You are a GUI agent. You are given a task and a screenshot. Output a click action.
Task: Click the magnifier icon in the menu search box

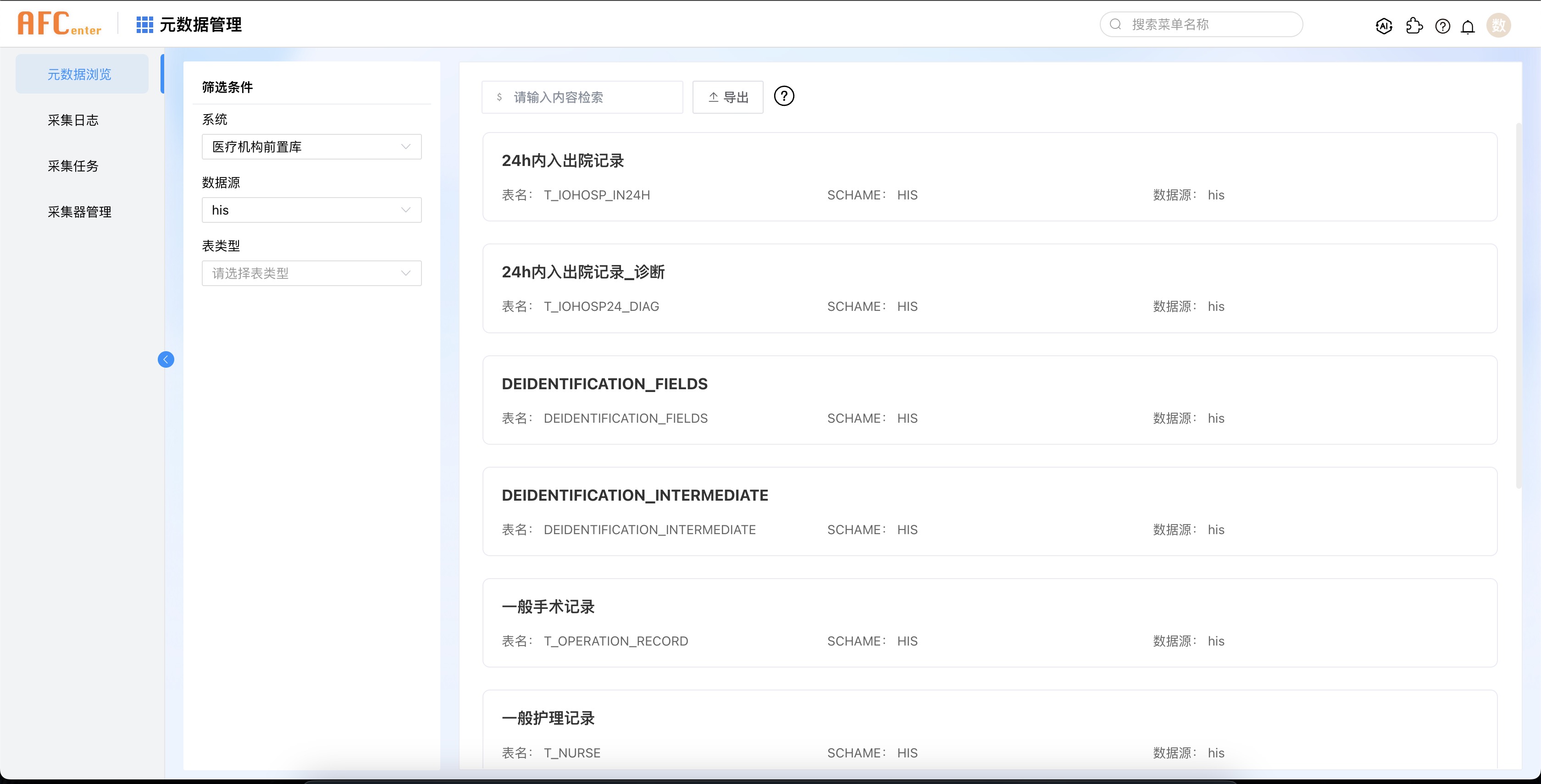pyautogui.click(x=1116, y=24)
